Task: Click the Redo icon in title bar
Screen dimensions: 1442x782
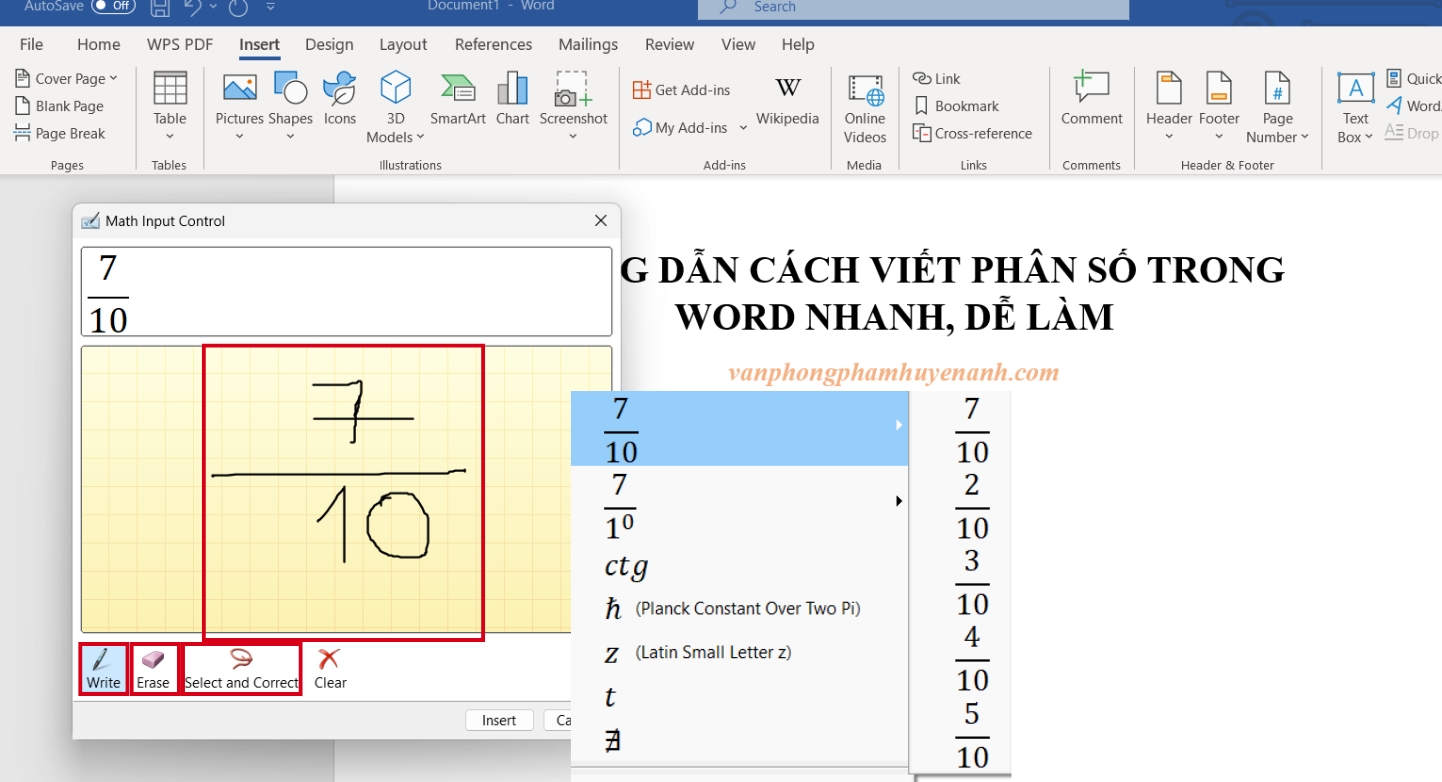Action: point(238,8)
